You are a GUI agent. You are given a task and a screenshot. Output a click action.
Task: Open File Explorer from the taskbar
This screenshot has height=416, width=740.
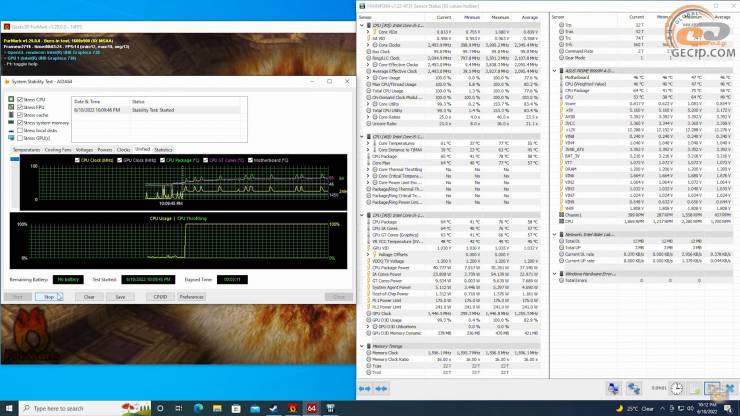tap(217, 408)
